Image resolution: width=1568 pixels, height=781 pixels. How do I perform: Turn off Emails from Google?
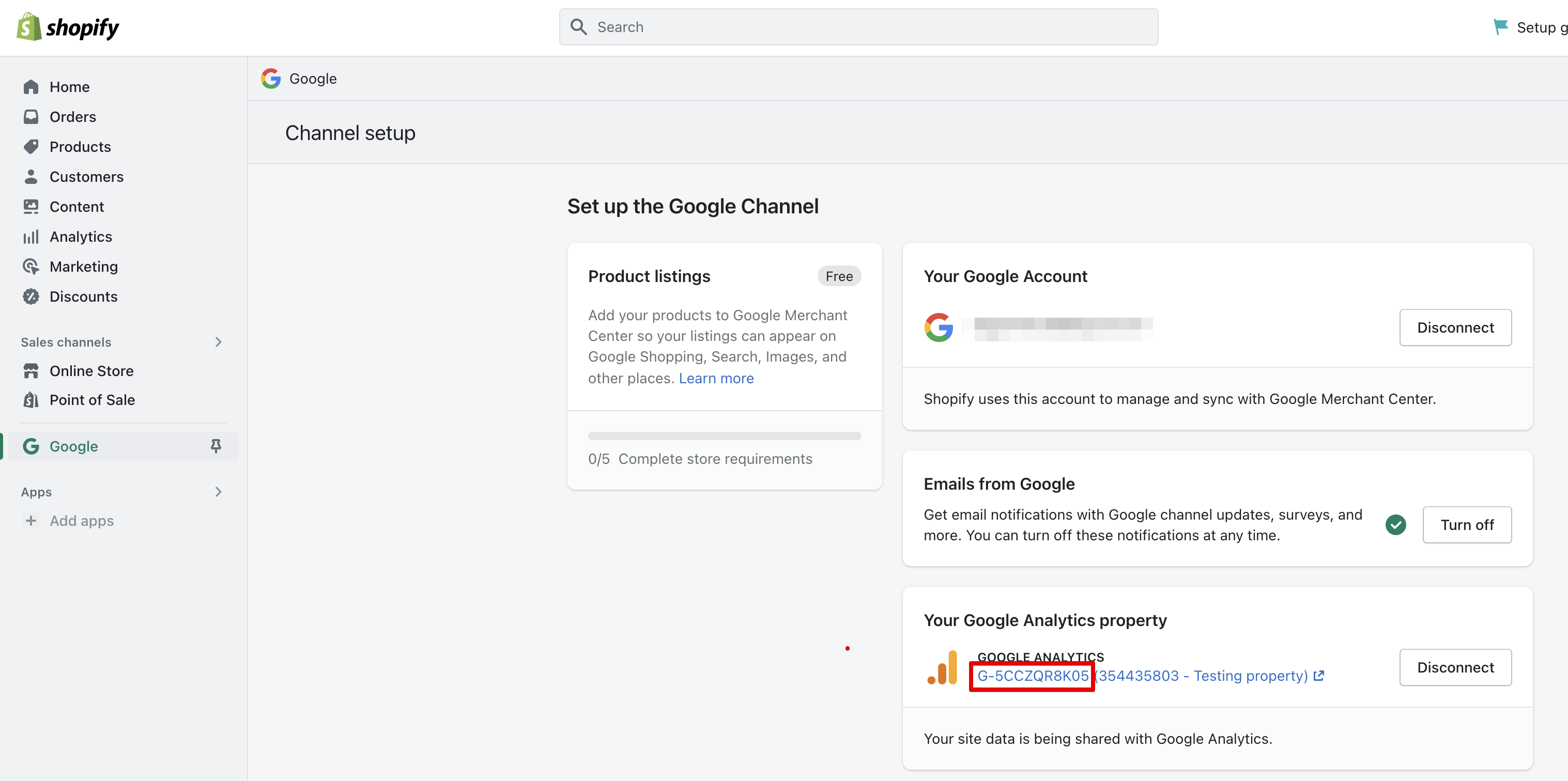[x=1466, y=524]
